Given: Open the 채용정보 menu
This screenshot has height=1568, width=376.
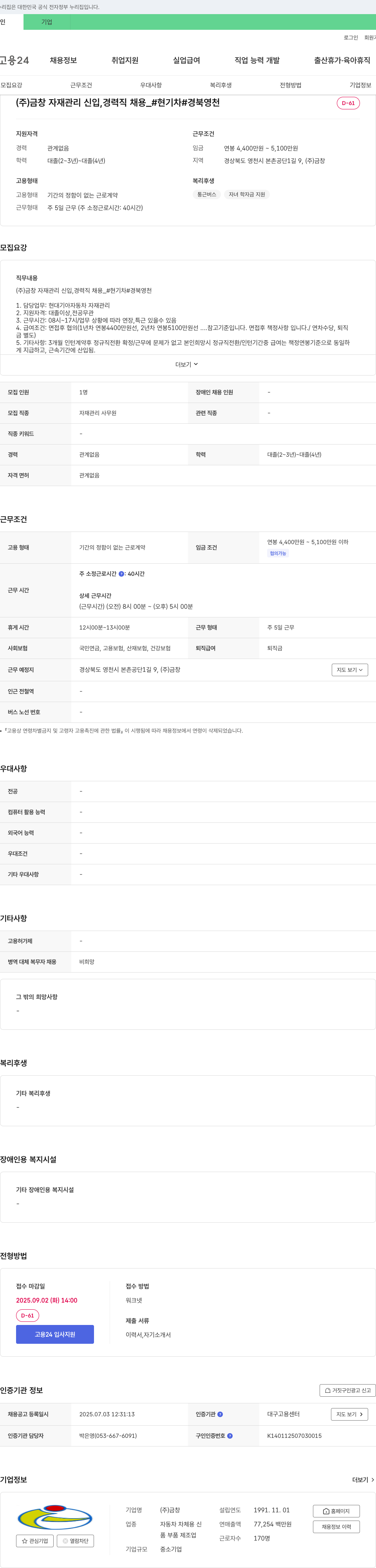Looking at the screenshot, I should click(63, 60).
